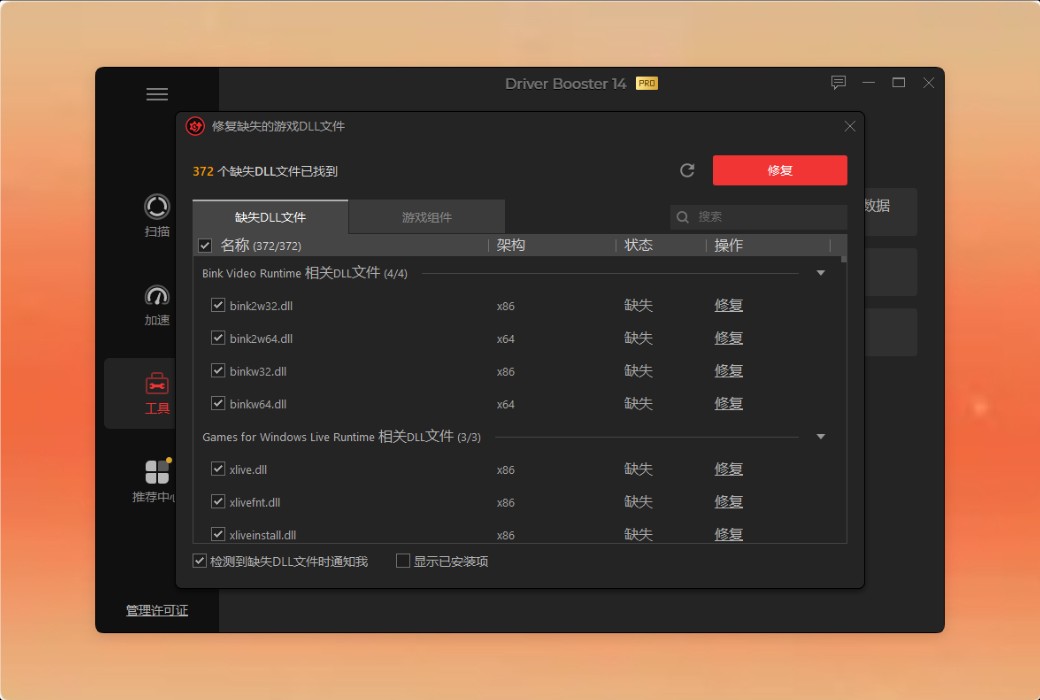
Task: Open the Tools (工具) sidebar section
Action: (157, 393)
